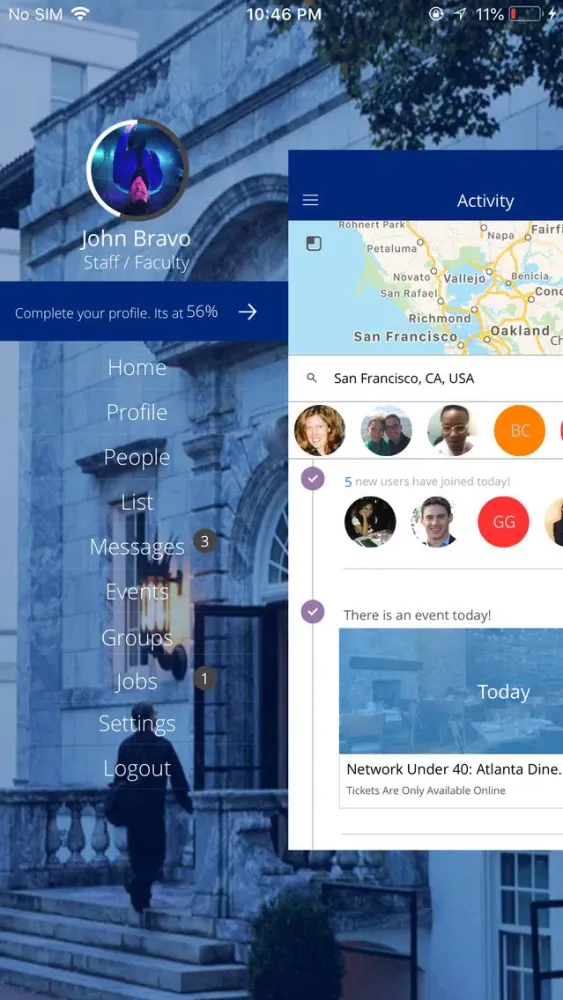Tap the 5 new users have joined text
563x1000 pixels.
point(427,482)
